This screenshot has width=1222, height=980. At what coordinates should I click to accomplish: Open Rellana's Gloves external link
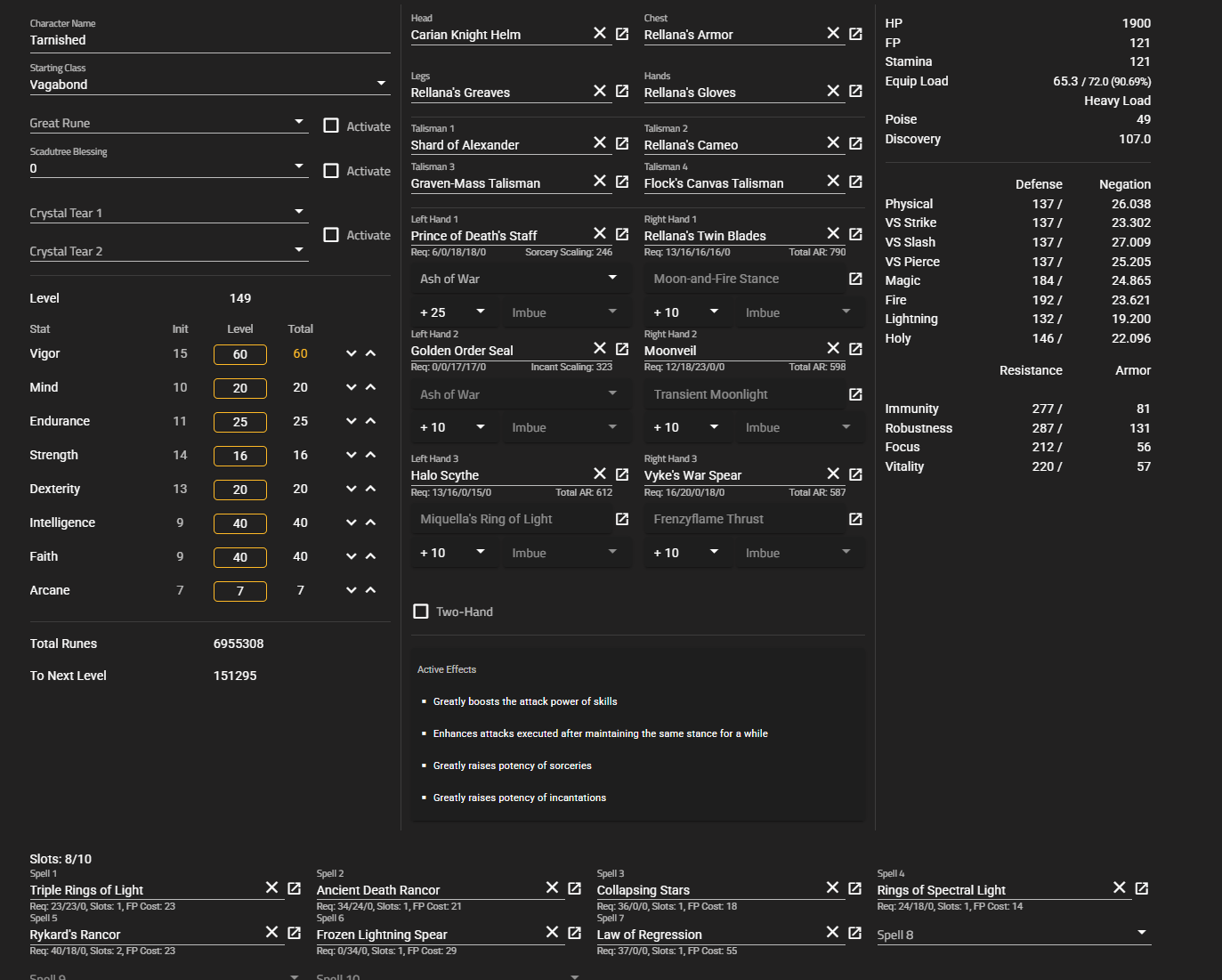click(x=855, y=91)
